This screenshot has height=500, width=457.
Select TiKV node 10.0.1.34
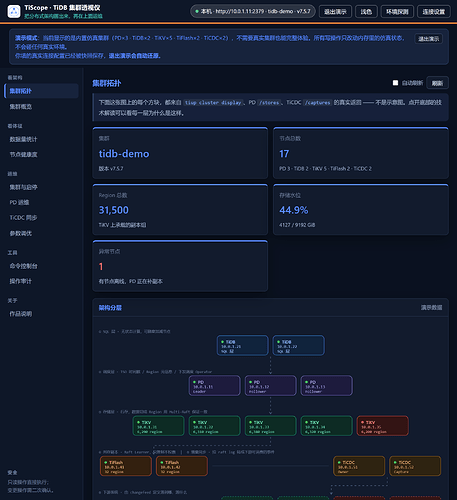(x=327, y=426)
